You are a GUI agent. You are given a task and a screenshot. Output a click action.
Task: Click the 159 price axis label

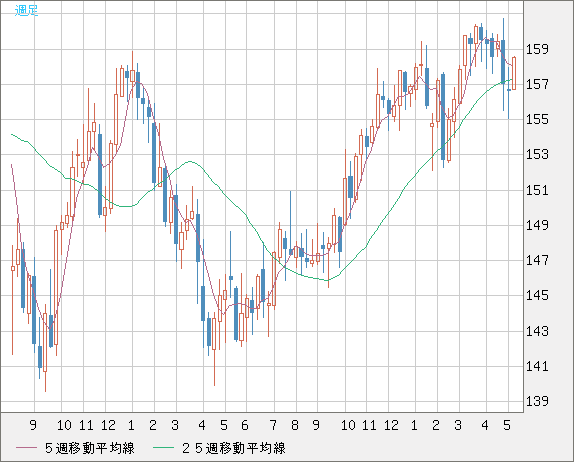(537, 49)
